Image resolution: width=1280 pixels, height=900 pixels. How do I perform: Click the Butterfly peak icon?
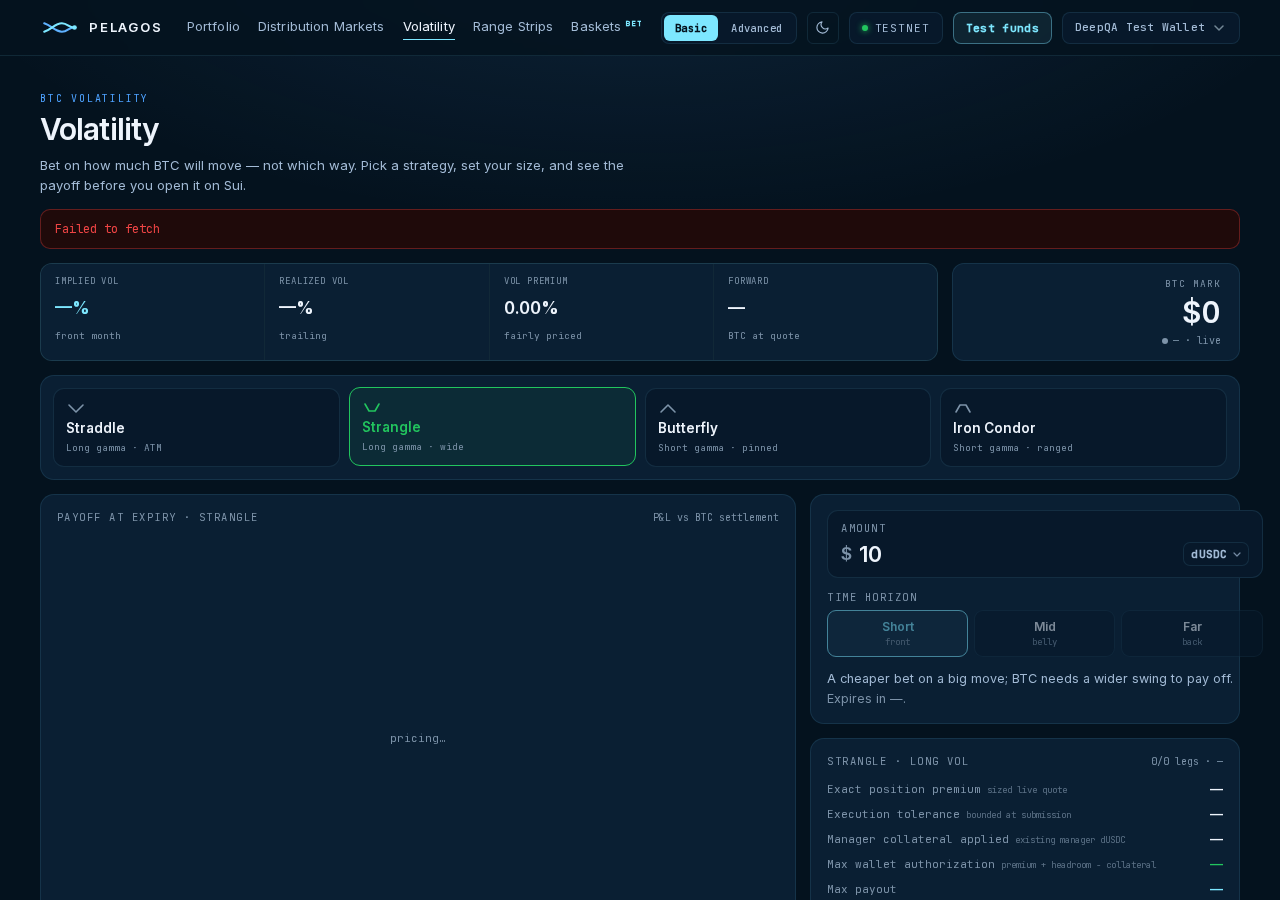click(668, 408)
